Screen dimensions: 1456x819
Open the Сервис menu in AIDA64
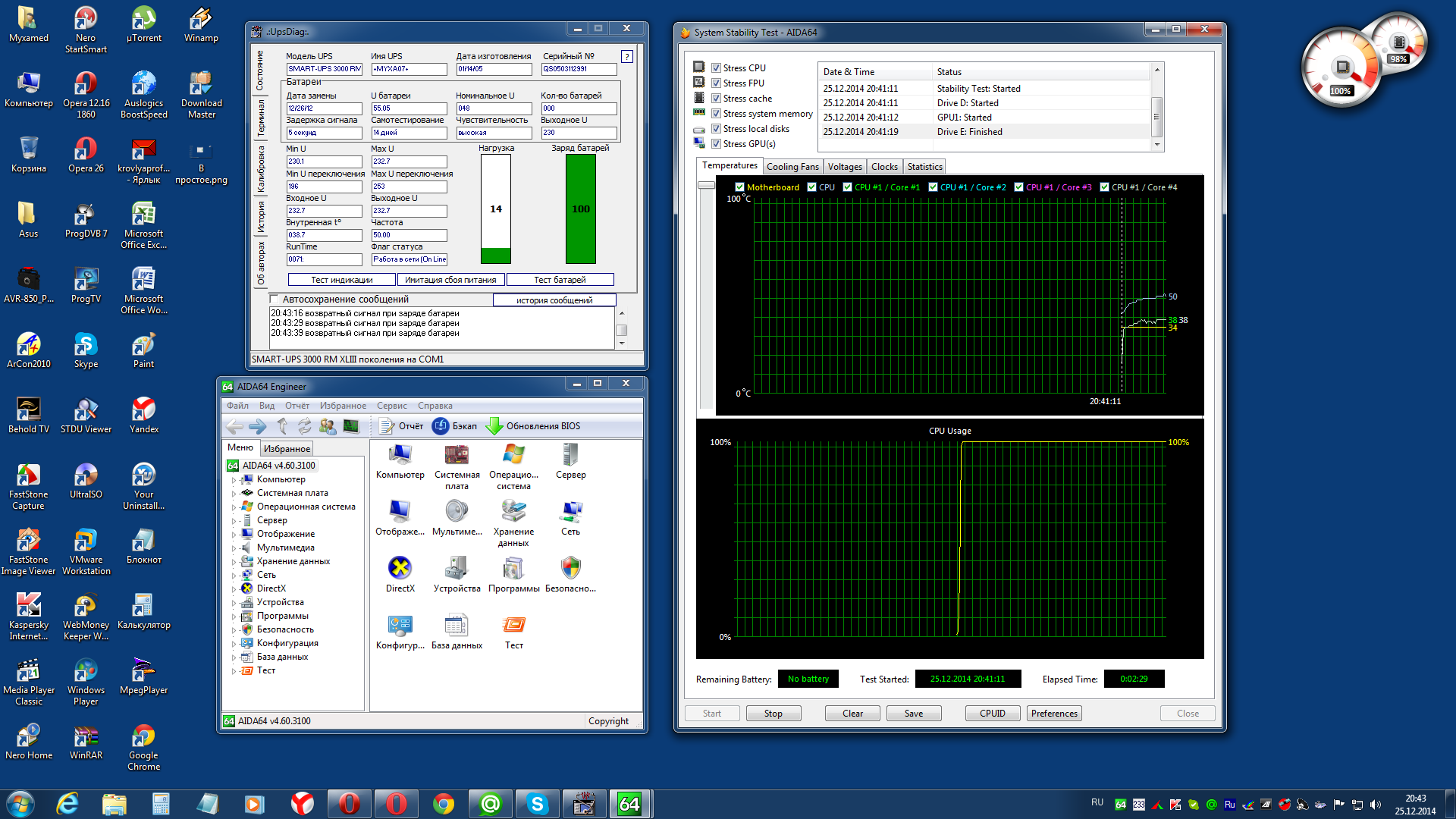coord(391,406)
